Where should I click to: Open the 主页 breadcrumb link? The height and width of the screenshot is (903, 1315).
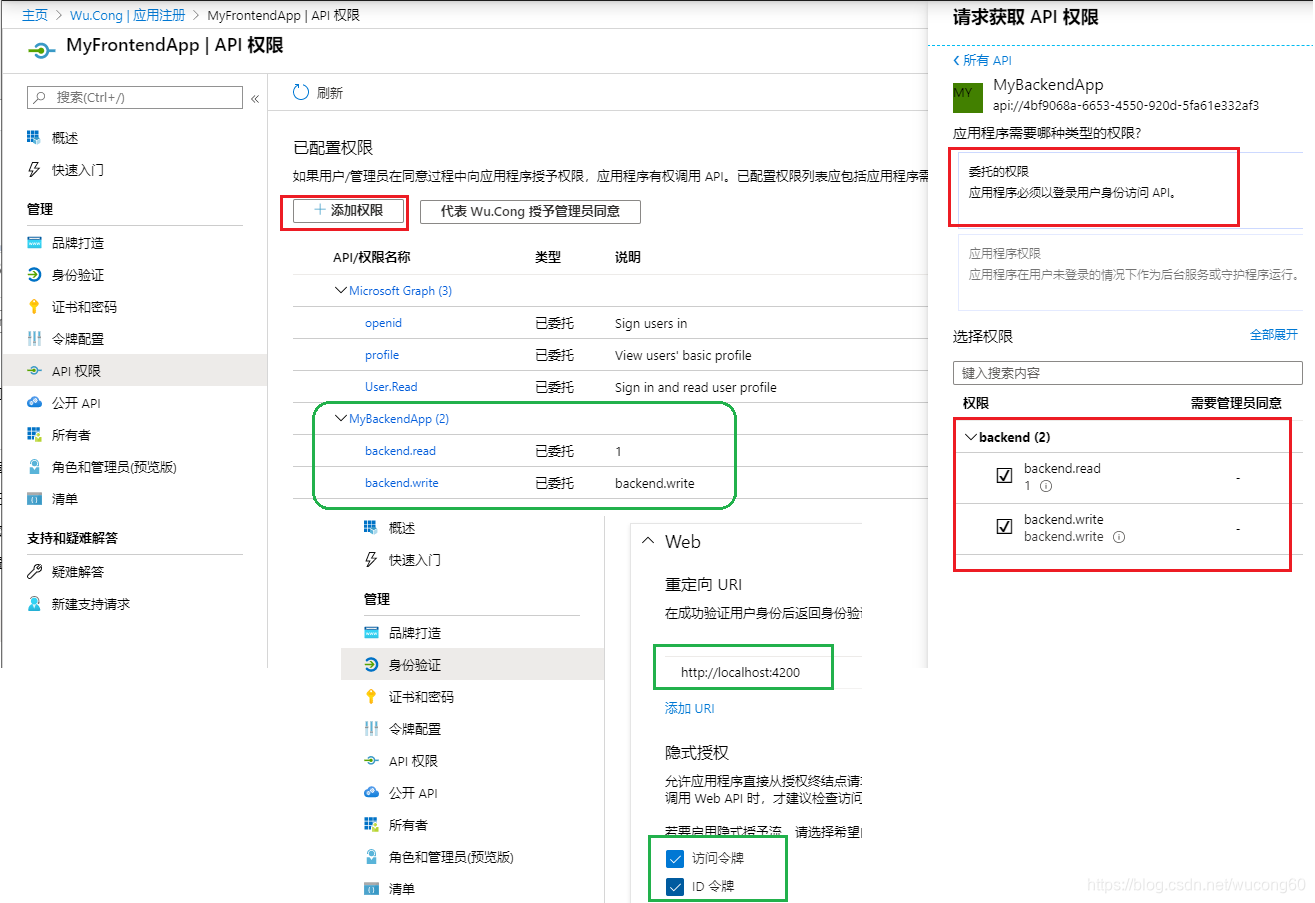tap(35, 15)
